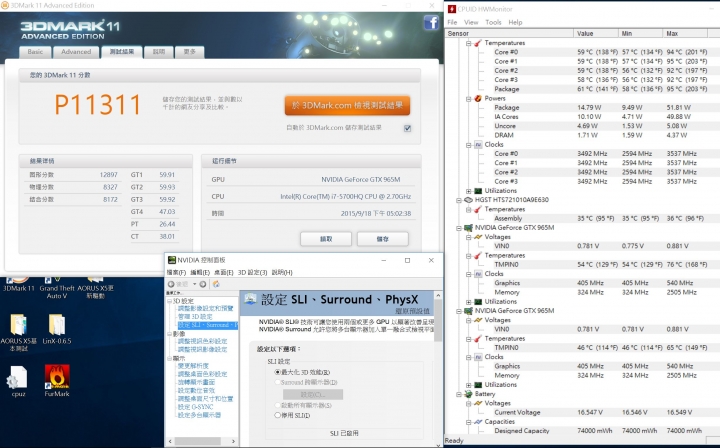The width and height of the screenshot is (720, 448).
Task: Open the LinX-0.6.5 folder icon
Action: (56, 329)
